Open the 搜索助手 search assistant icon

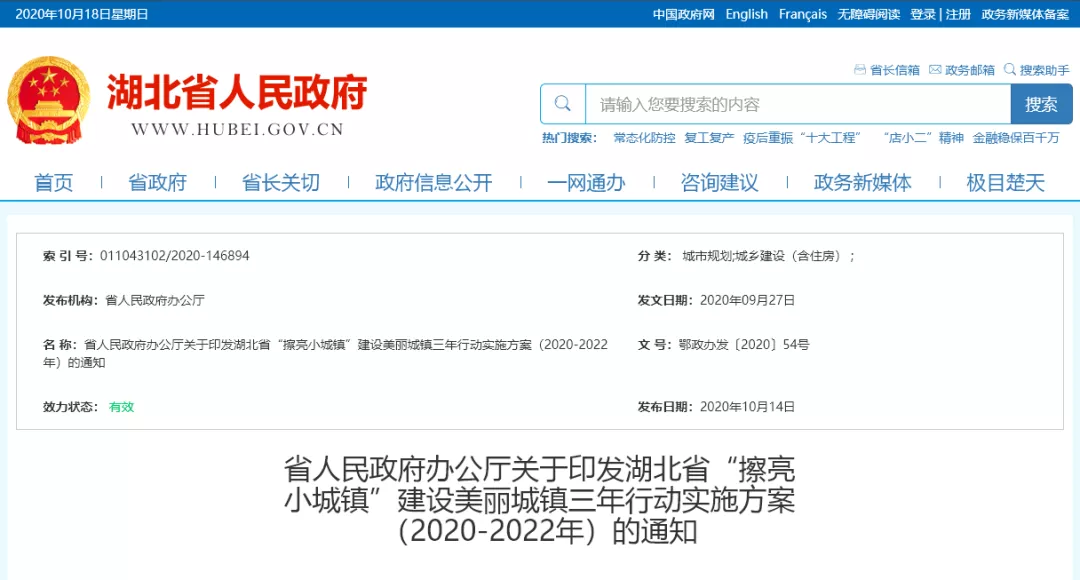coord(1010,70)
